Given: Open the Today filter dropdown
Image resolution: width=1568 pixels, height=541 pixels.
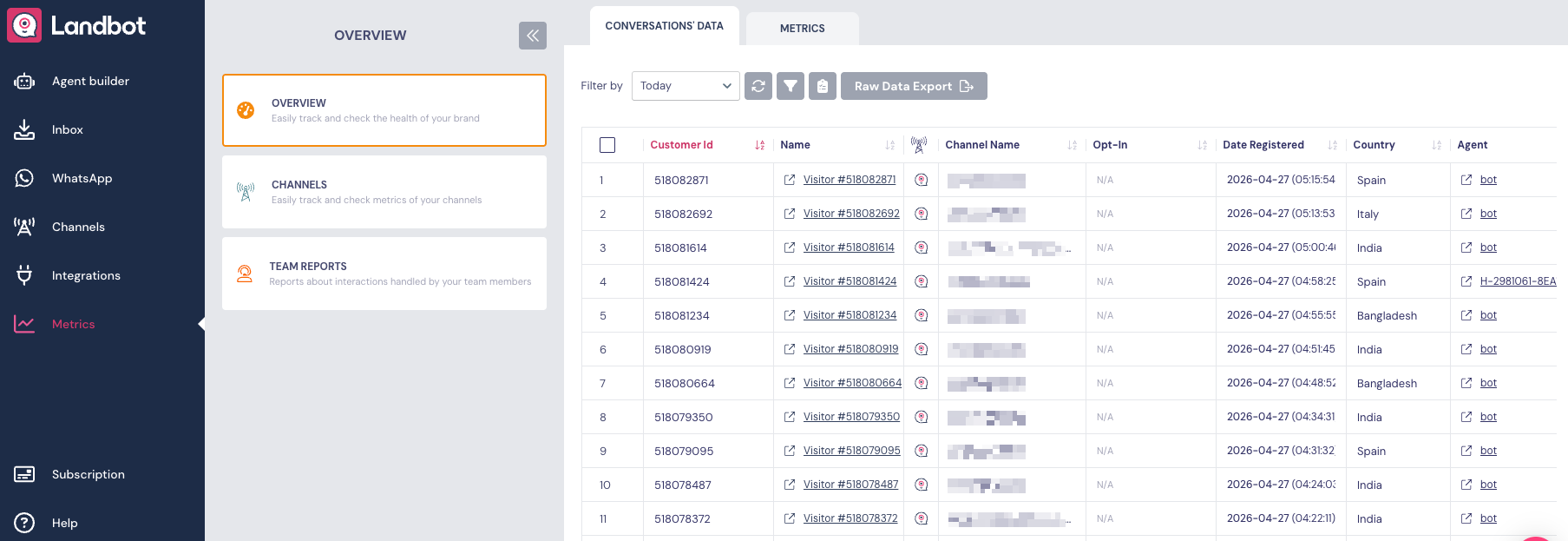Looking at the screenshot, I should point(686,86).
